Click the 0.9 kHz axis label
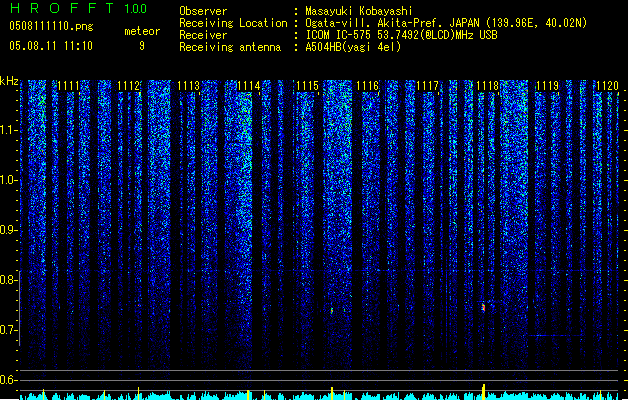The image size is (629, 400). 8,230
